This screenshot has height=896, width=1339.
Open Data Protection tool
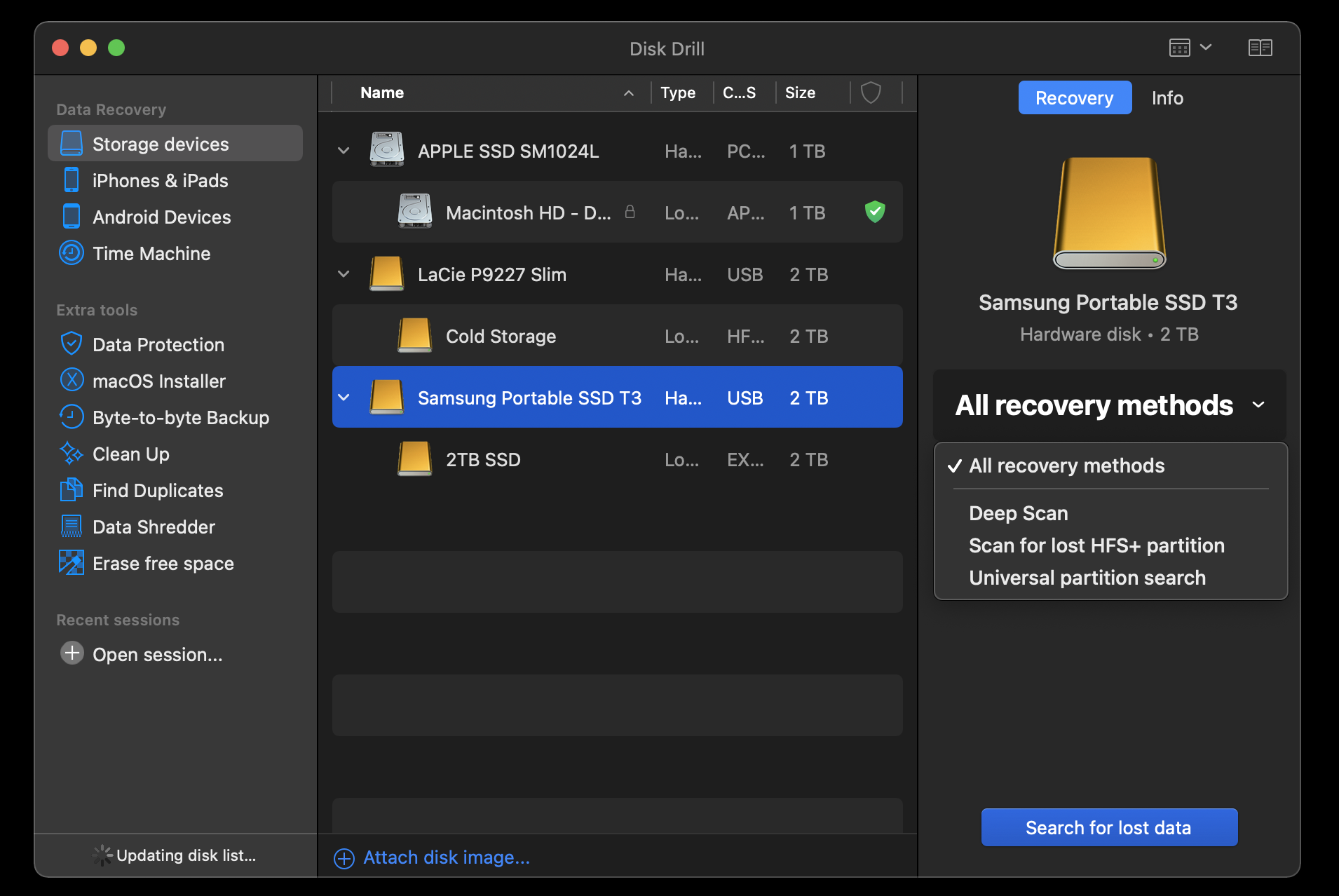158,344
